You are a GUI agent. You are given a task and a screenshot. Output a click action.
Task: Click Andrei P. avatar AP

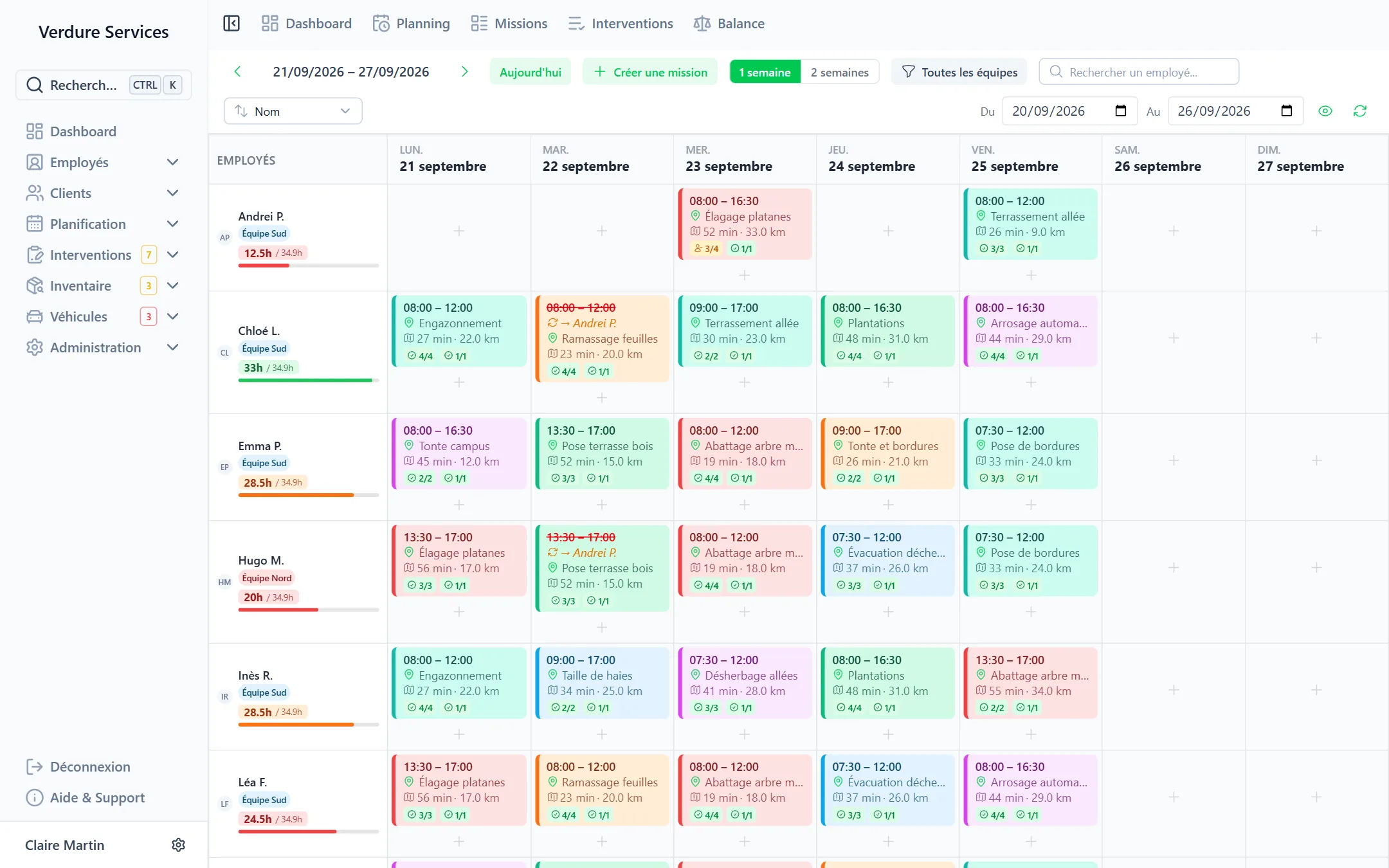tap(224, 237)
